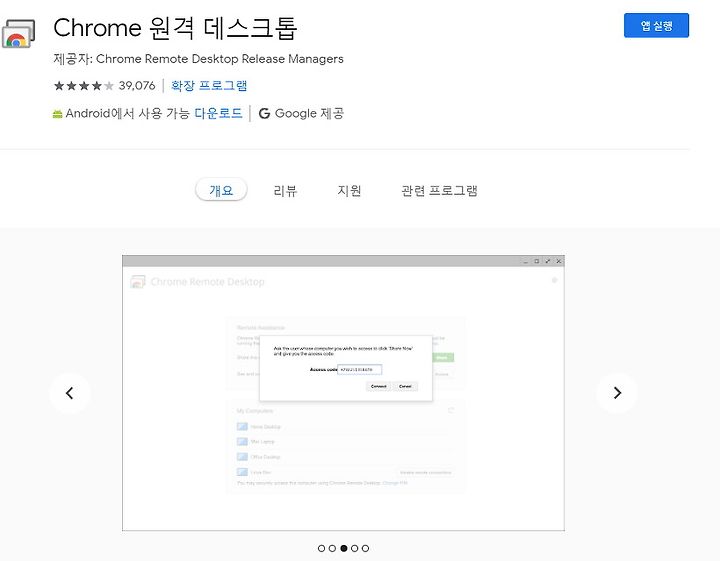Open the 지원 tab

pos(349,191)
